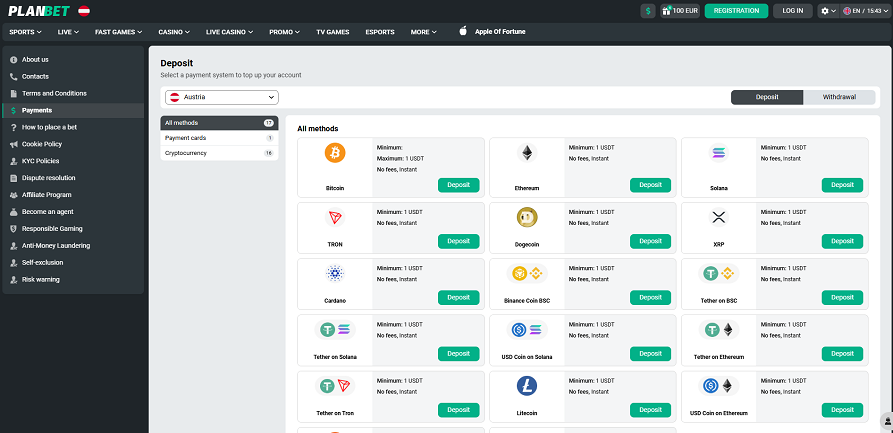Open KYC Policies page

pos(73,161)
